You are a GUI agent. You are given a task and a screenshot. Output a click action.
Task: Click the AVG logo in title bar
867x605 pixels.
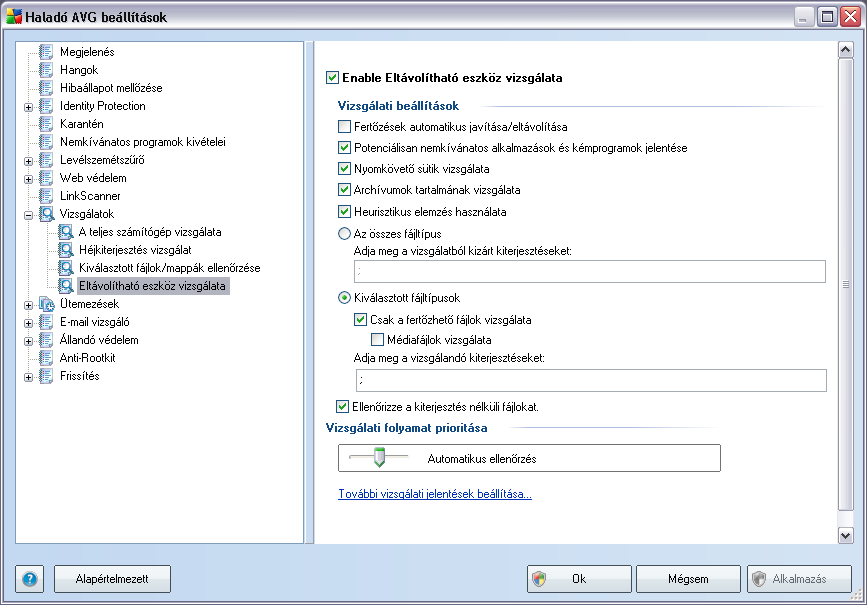click(x=14, y=17)
